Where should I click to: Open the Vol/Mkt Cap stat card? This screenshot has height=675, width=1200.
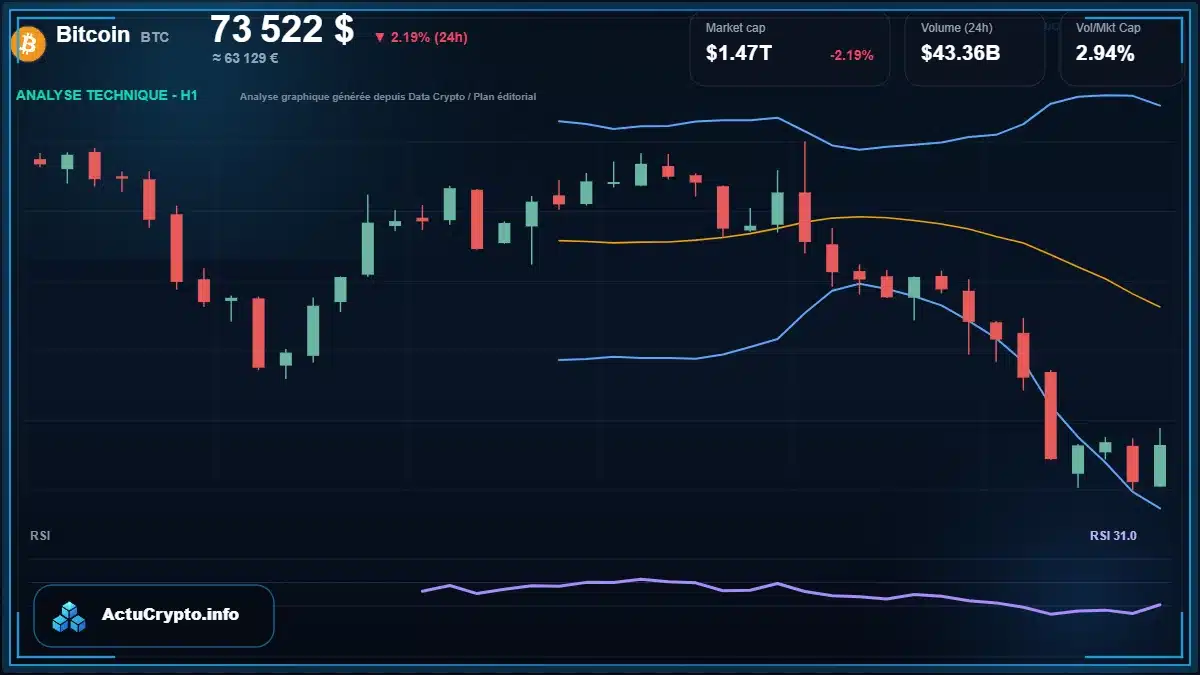click(1122, 49)
